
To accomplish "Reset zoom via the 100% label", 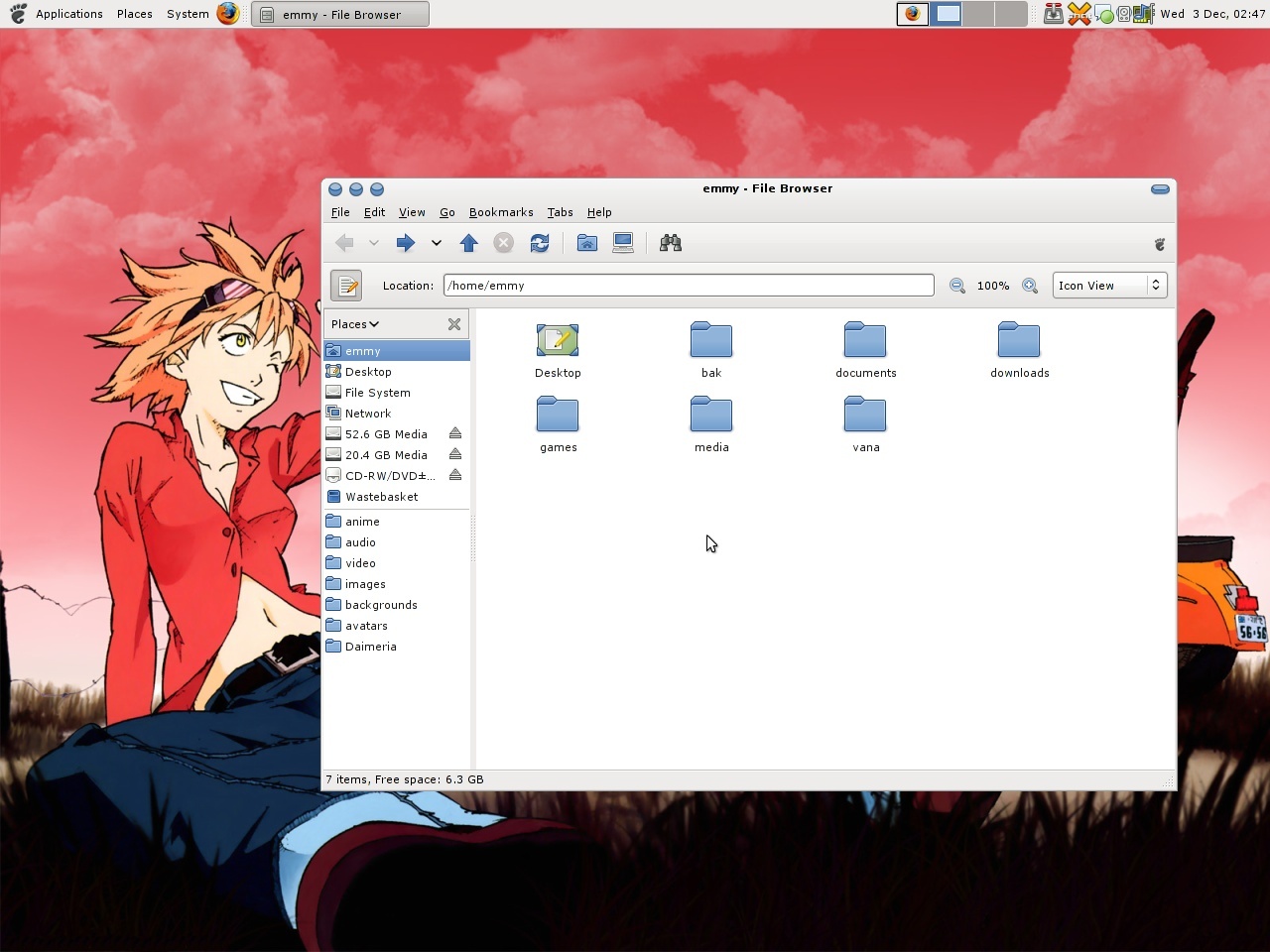I will (x=993, y=286).
